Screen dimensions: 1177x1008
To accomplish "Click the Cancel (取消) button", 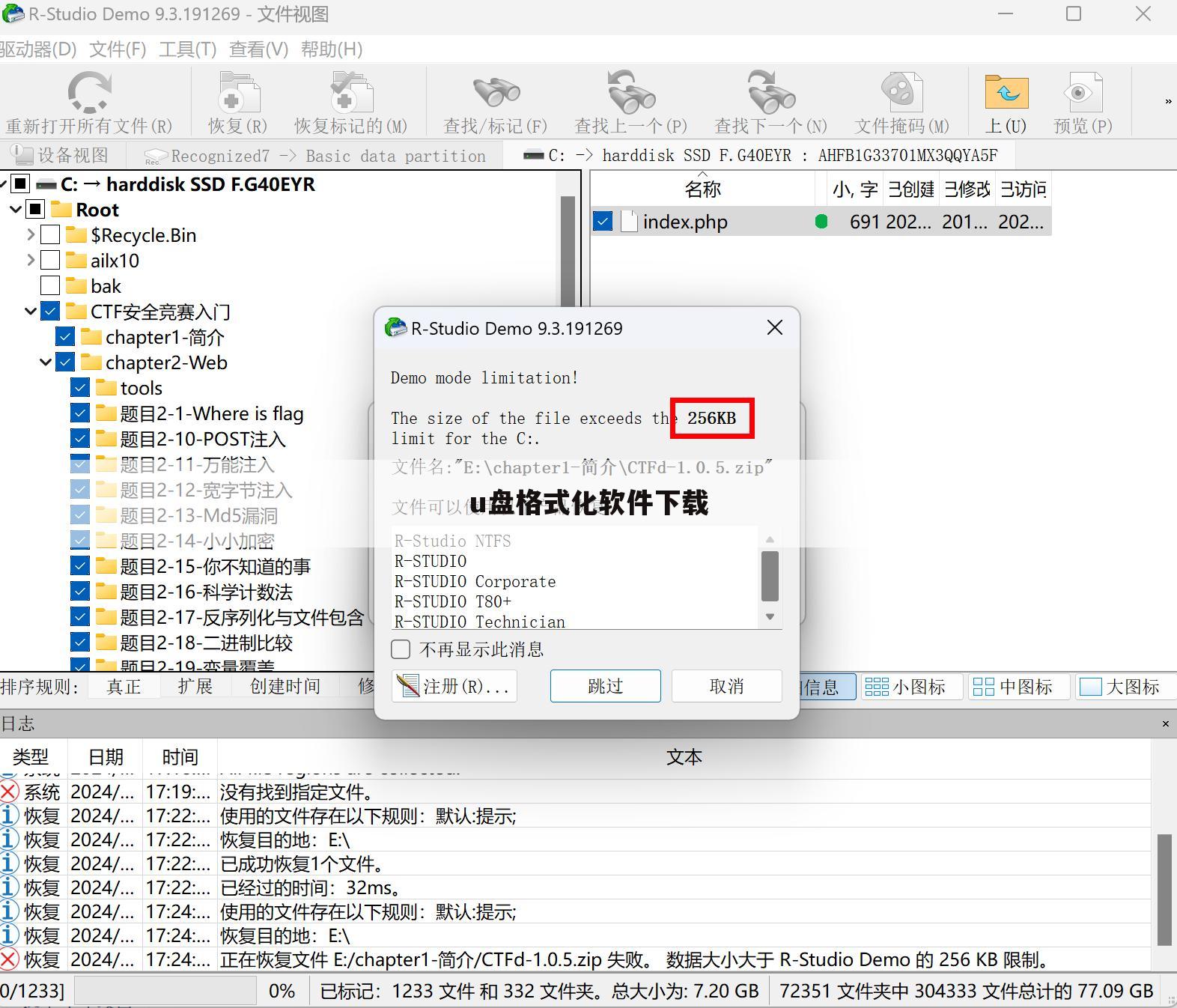I will [726, 686].
